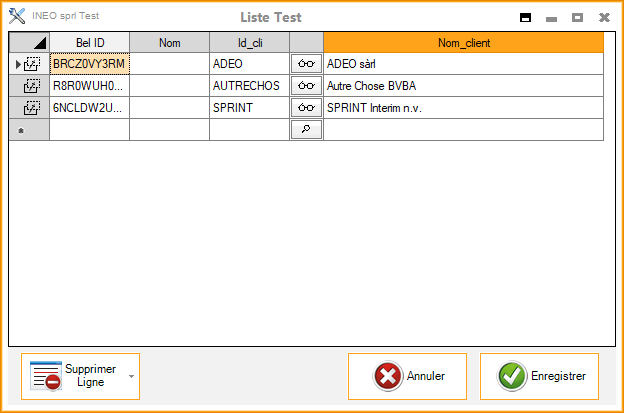624x413 pixels.
Task: Click the glasses icon in the SPRINT row
Action: (x=306, y=108)
